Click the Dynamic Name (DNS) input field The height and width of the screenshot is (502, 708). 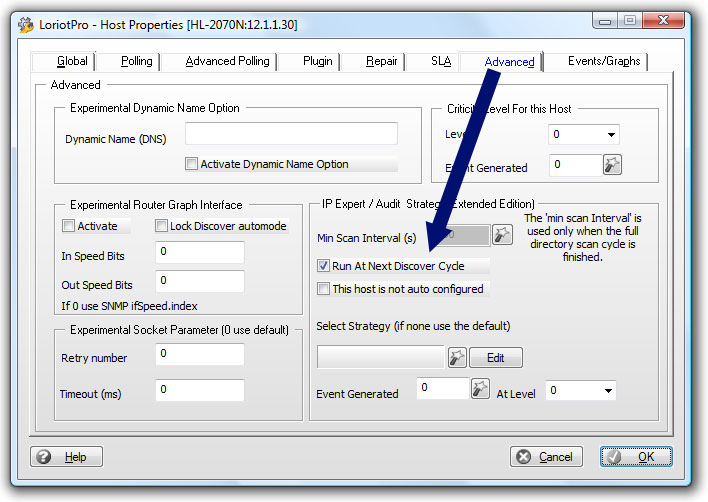click(291, 134)
